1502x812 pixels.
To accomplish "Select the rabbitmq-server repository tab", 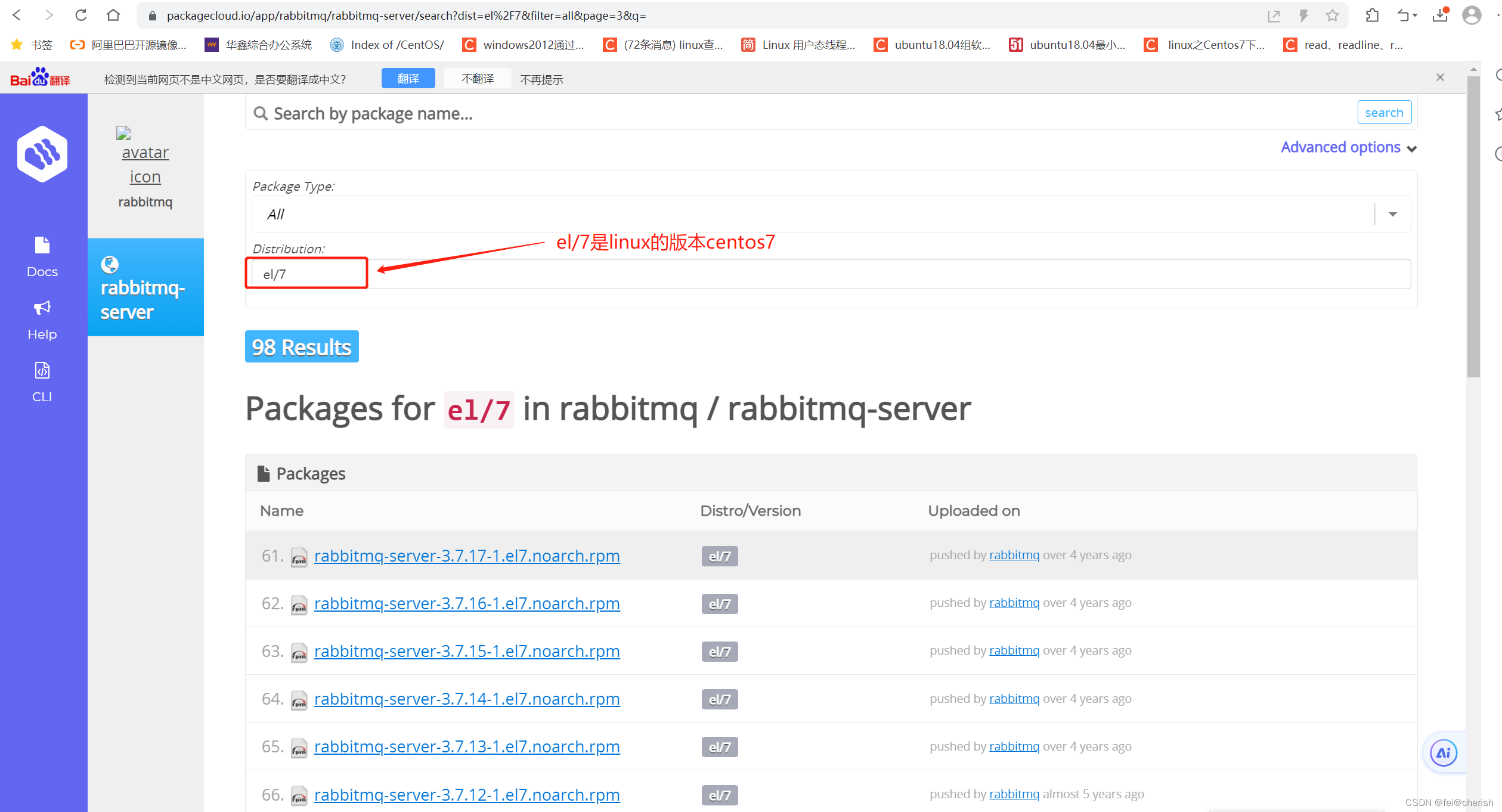I will click(x=145, y=287).
